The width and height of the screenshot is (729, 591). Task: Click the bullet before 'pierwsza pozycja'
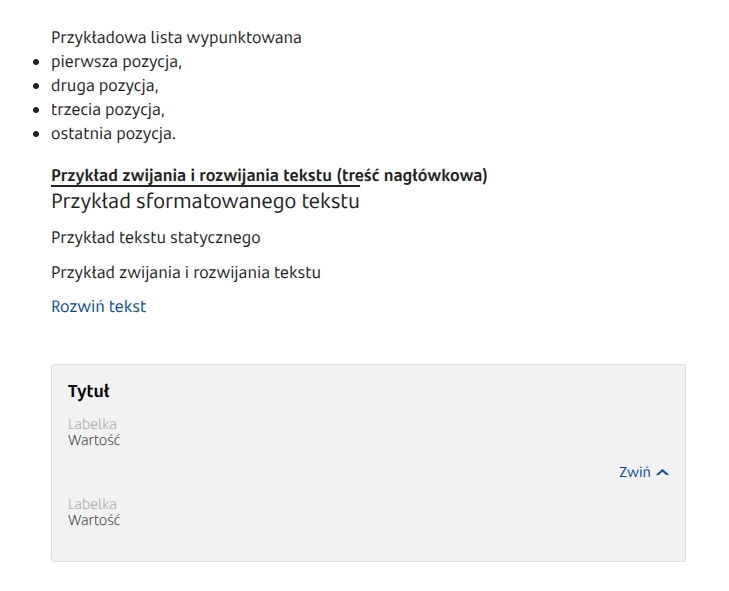tap(37, 62)
